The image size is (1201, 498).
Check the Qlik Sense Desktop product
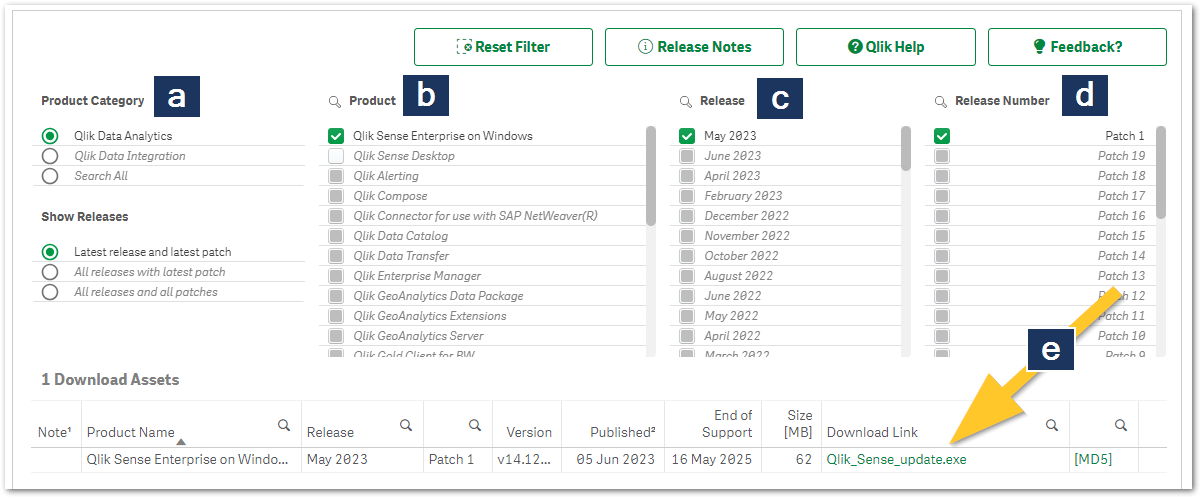coord(336,156)
